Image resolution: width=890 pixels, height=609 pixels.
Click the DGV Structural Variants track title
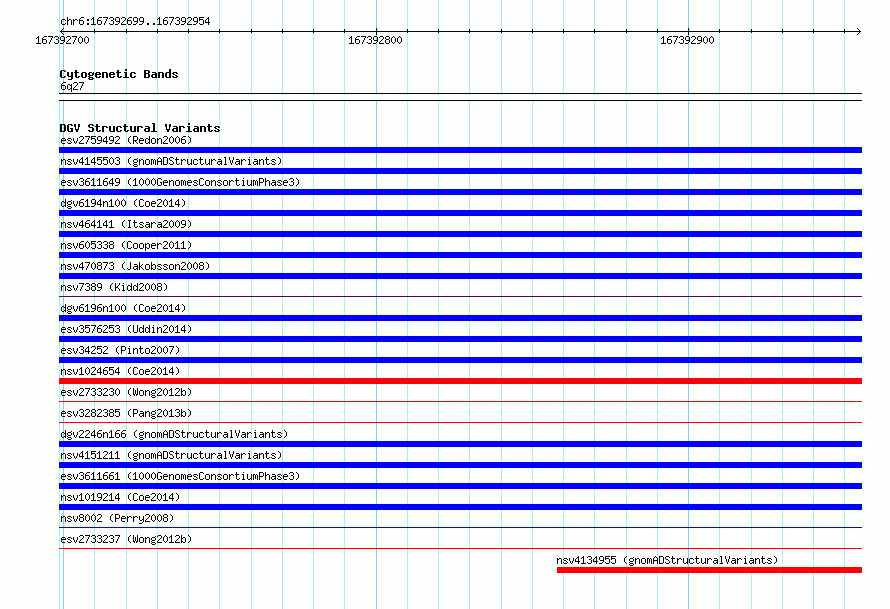pyautogui.click(x=140, y=128)
